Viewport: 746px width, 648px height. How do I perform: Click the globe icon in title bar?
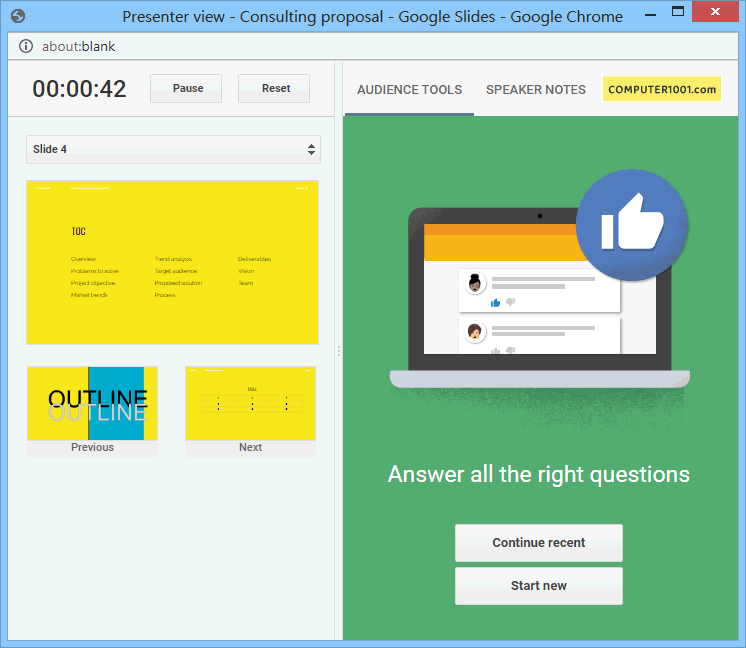(18, 16)
